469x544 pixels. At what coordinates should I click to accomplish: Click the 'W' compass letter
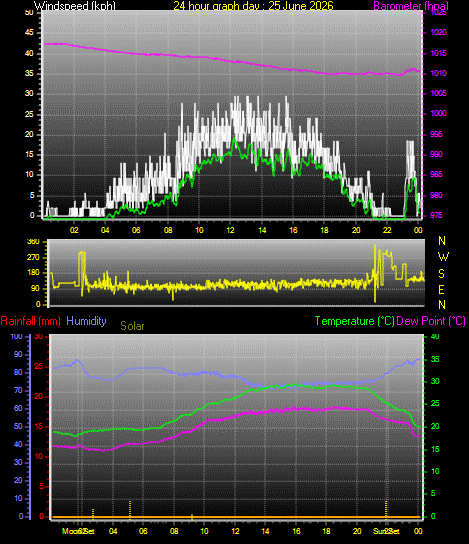[x=443, y=256]
